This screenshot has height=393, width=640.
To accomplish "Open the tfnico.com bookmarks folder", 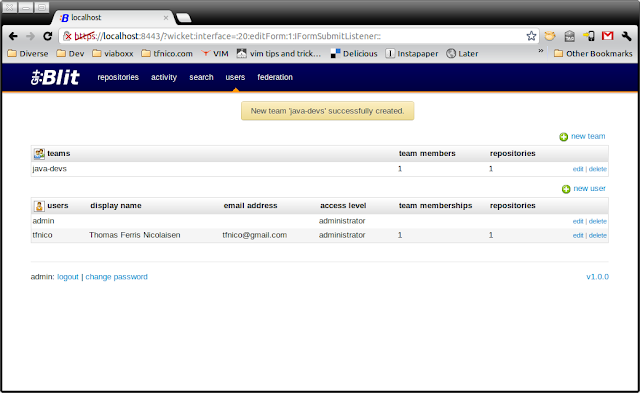I will pos(167,53).
